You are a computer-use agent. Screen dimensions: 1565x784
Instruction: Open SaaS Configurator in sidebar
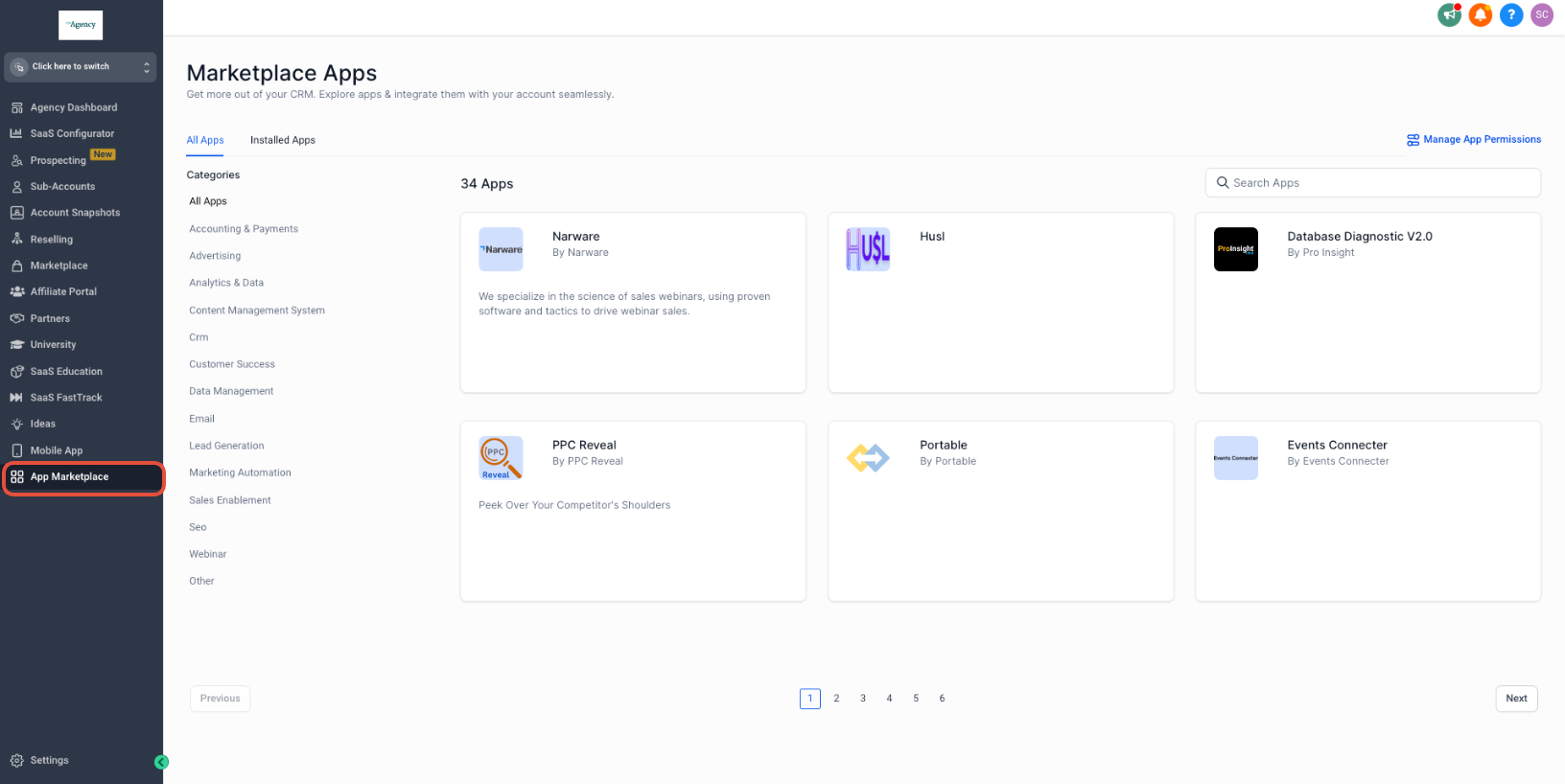pyautogui.click(x=72, y=134)
